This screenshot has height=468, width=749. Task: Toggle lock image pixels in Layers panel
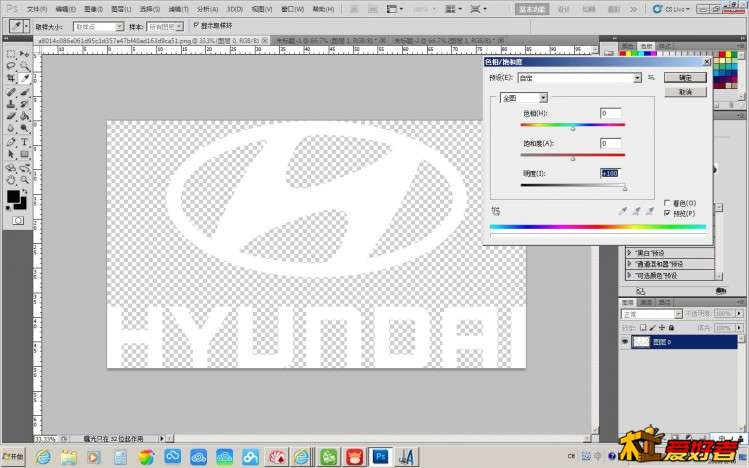pyautogui.click(x=653, y=328)
